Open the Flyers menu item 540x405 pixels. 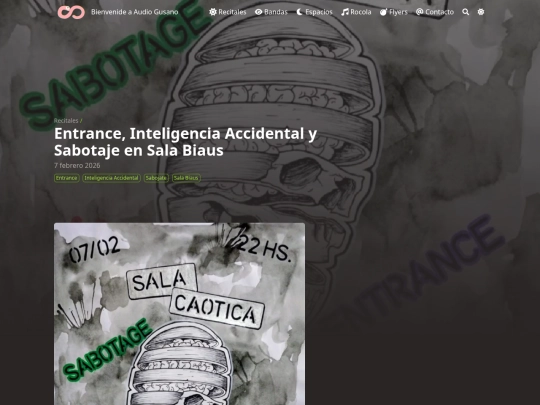(x=394, y=12)
